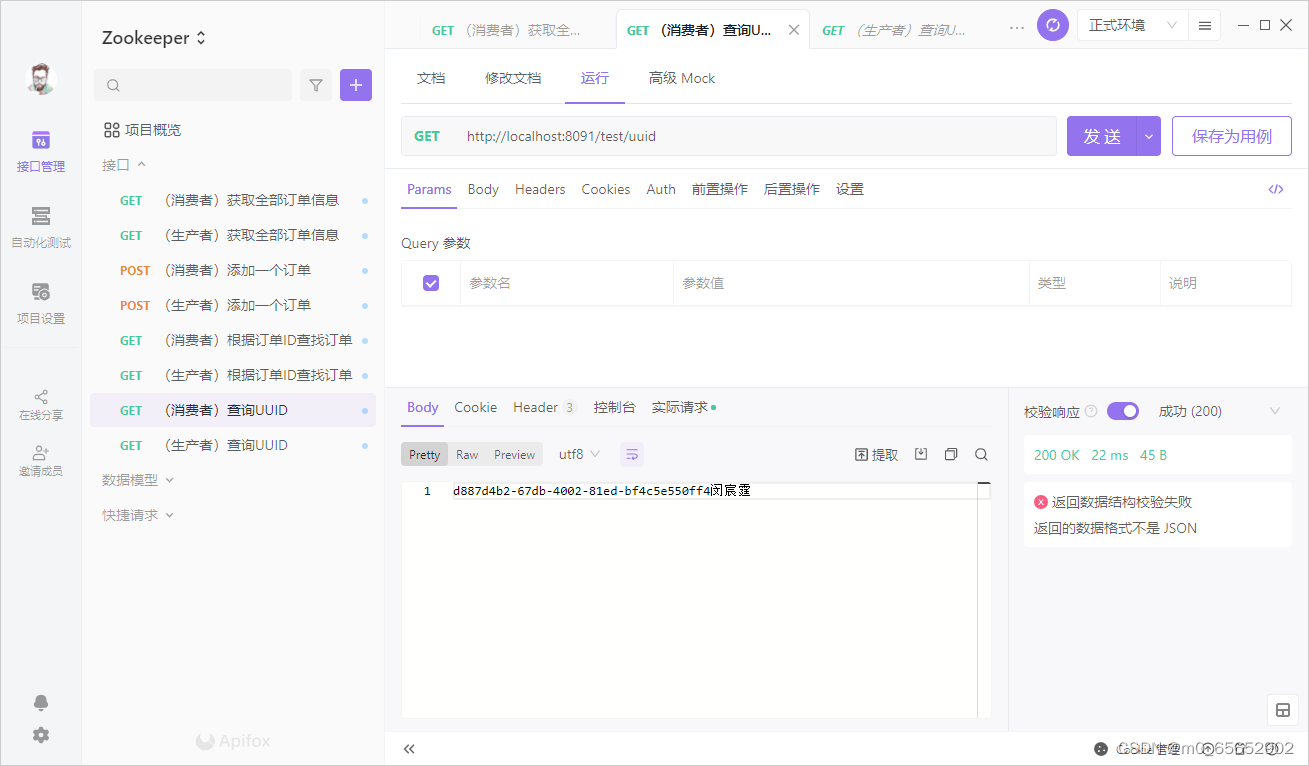This screenshot has width=1309, height=766.
Task: Copy the response body
Action: pyautogui.click(x=951, y=454)
